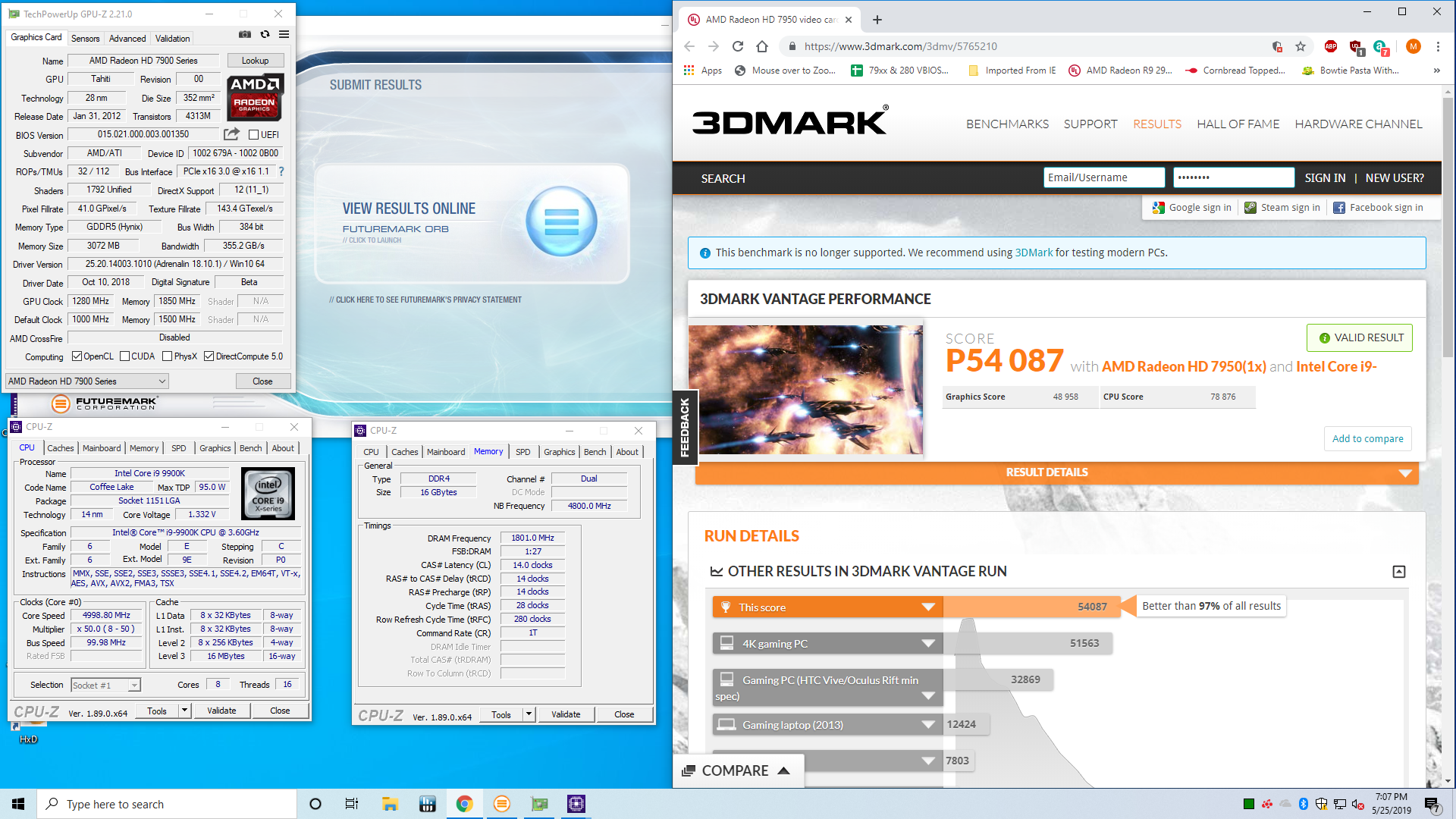Click GPU-Z screenshot camera icon

tap(245, 35)
